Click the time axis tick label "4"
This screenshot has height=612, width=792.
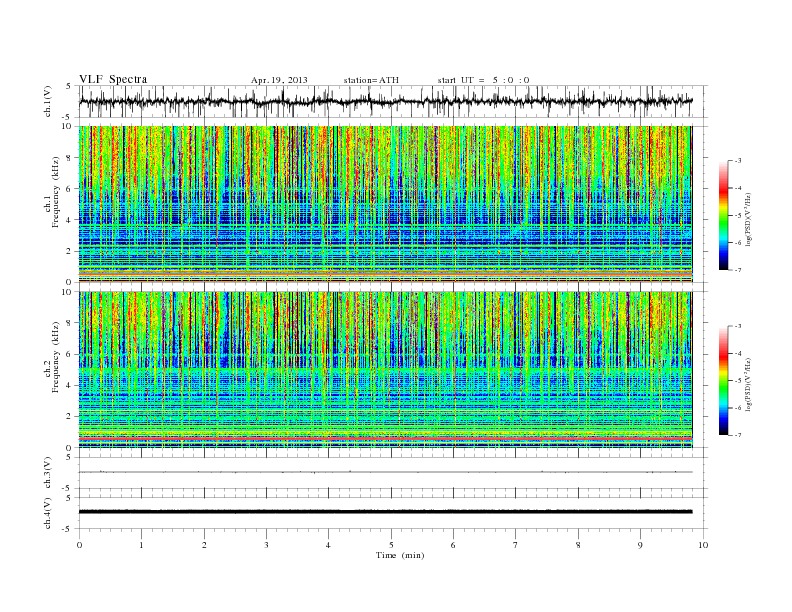click(x=329, y=545)
